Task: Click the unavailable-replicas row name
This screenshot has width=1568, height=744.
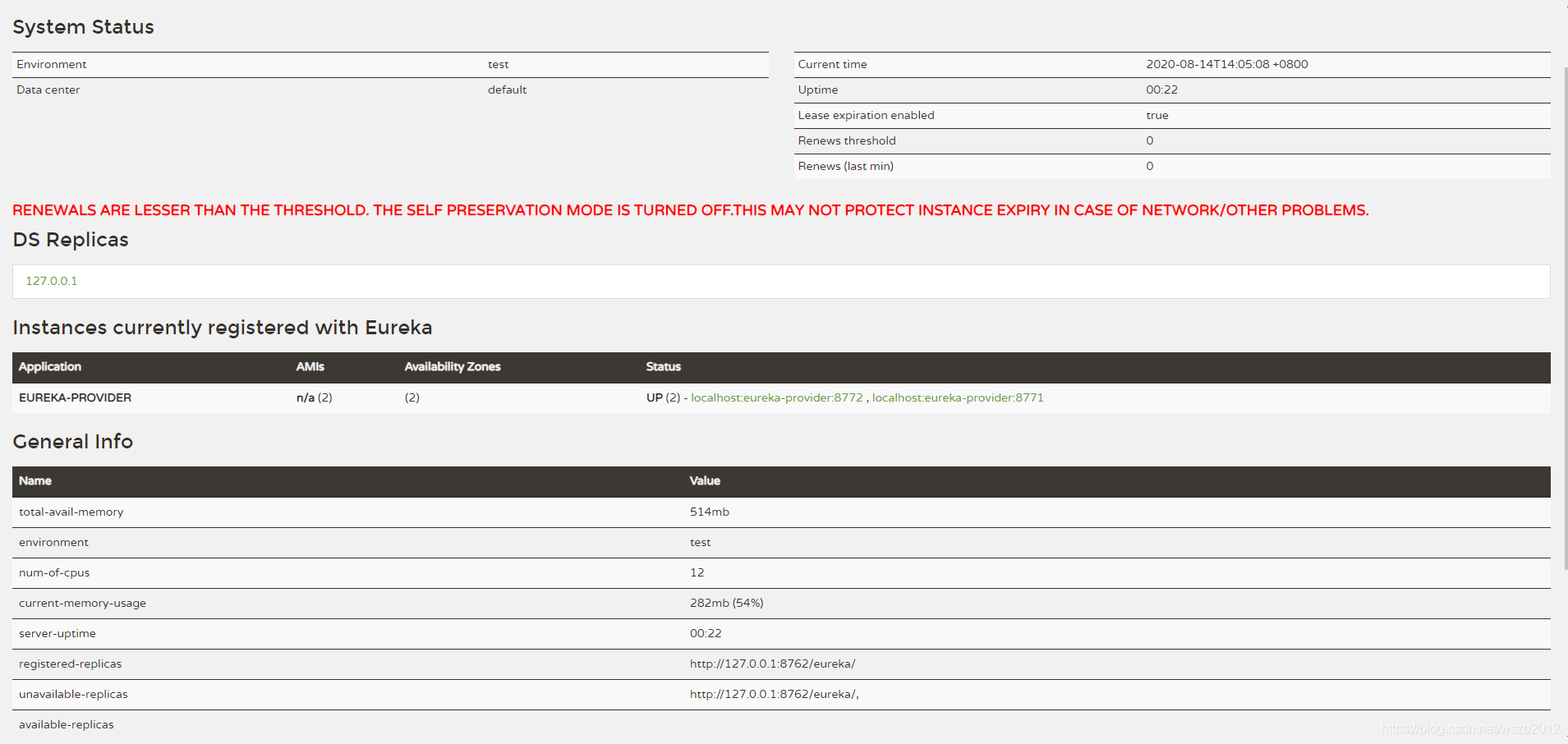Action: click(x=74, y=695)
